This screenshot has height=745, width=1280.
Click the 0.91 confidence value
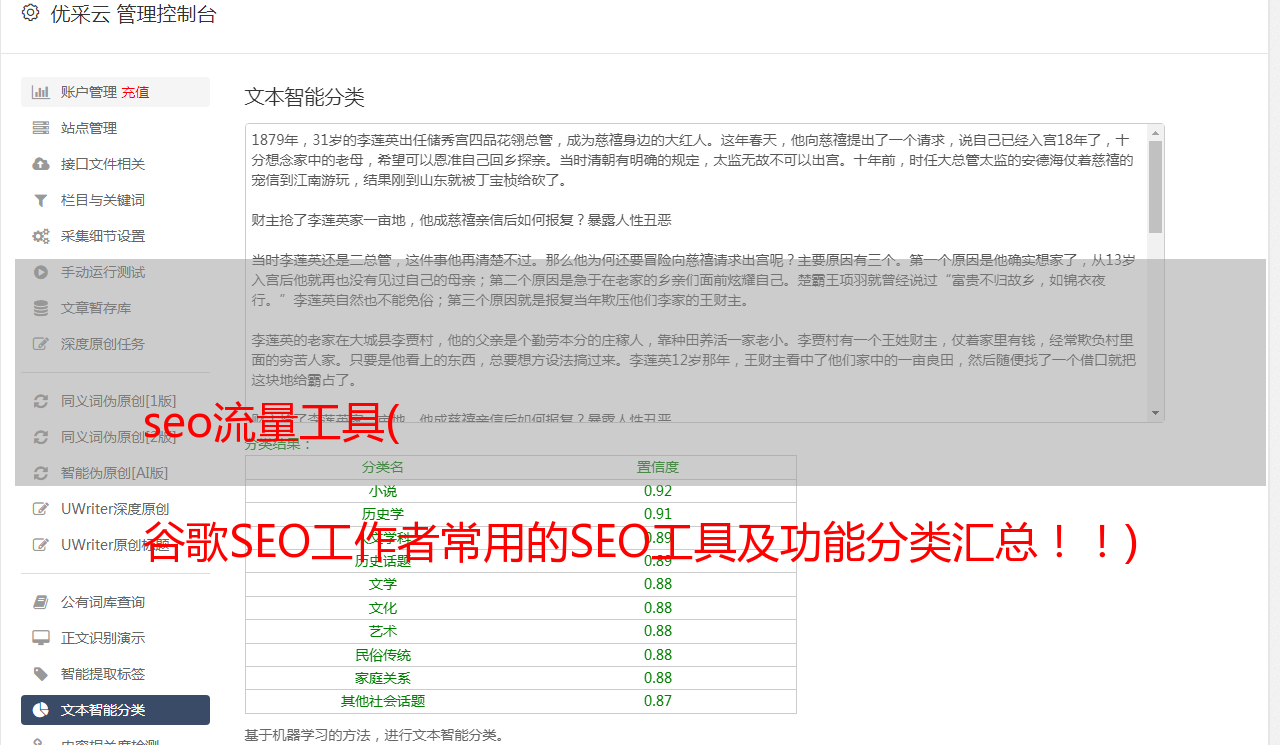[x=658, y=514]
